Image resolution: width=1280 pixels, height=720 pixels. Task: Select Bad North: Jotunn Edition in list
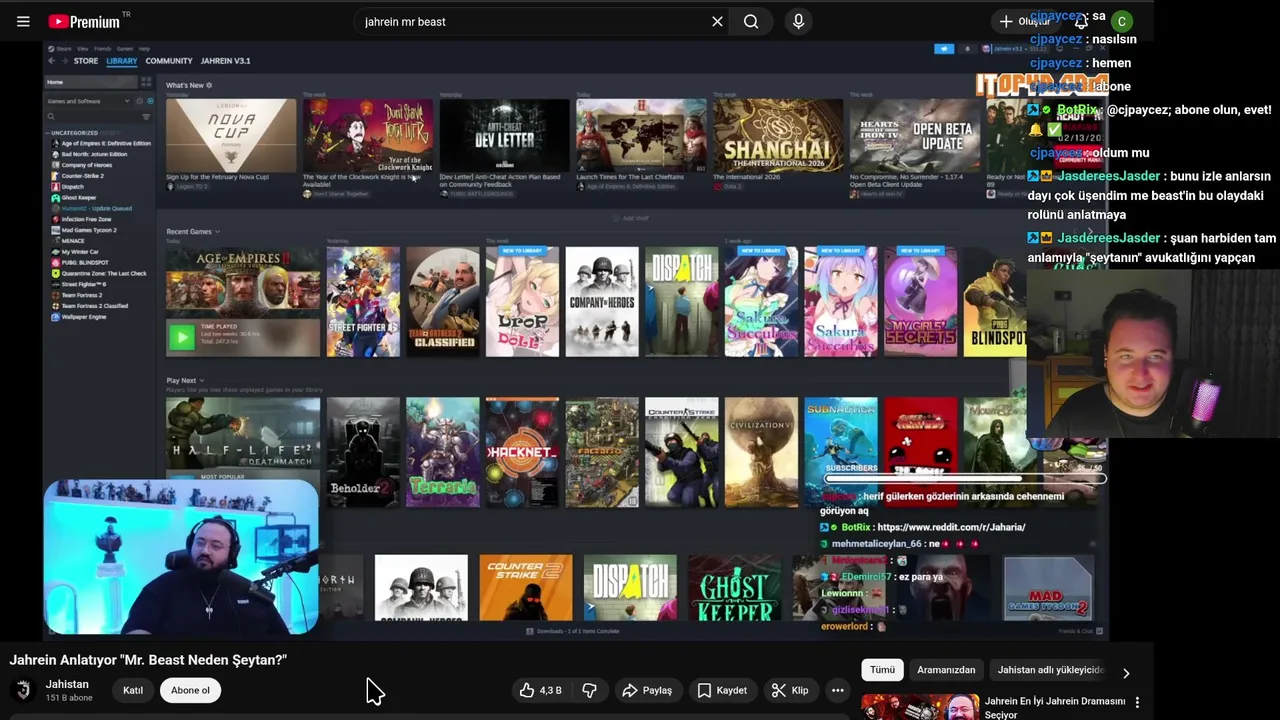[89, 154]
